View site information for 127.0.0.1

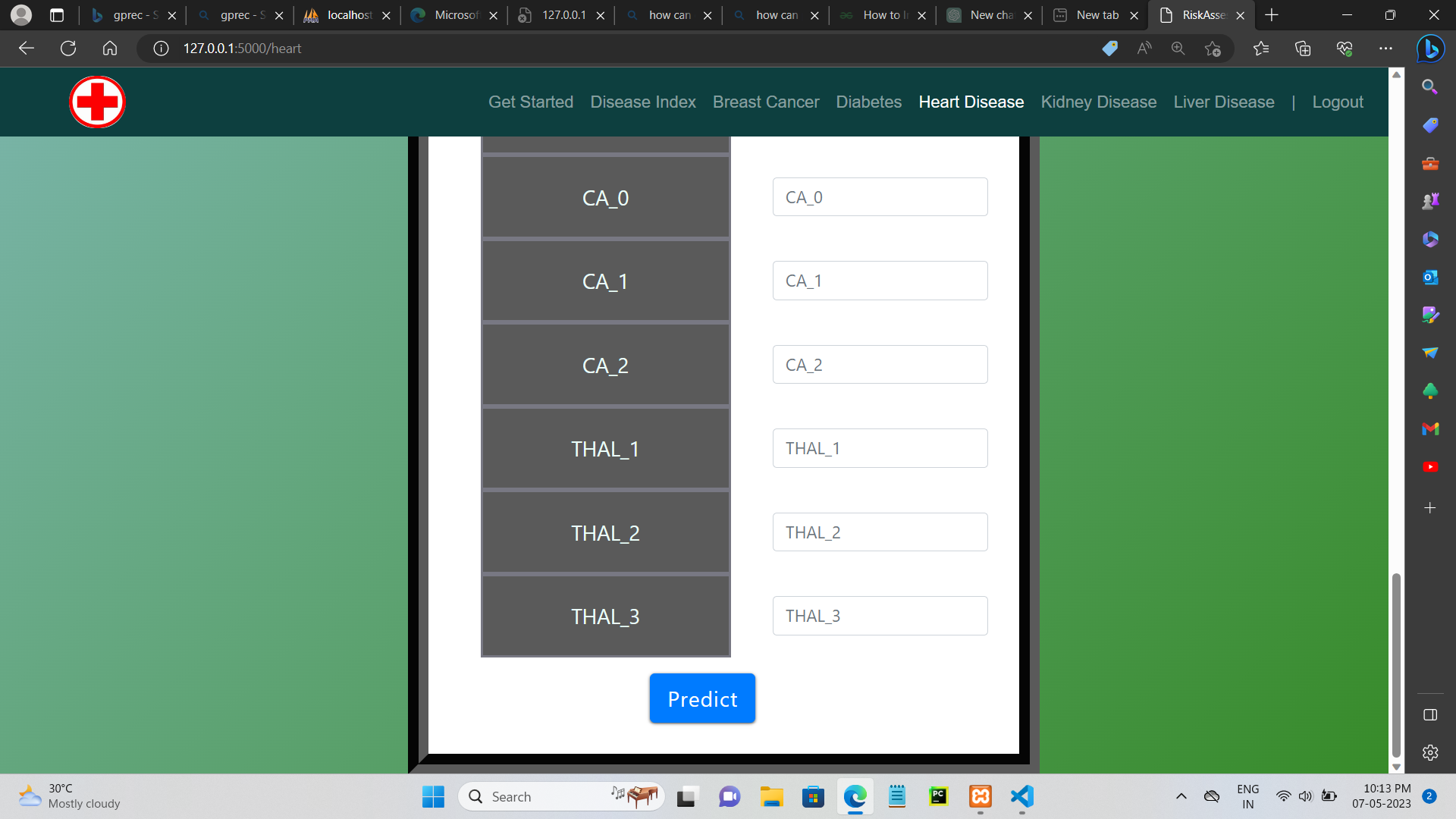coord(161,49)
